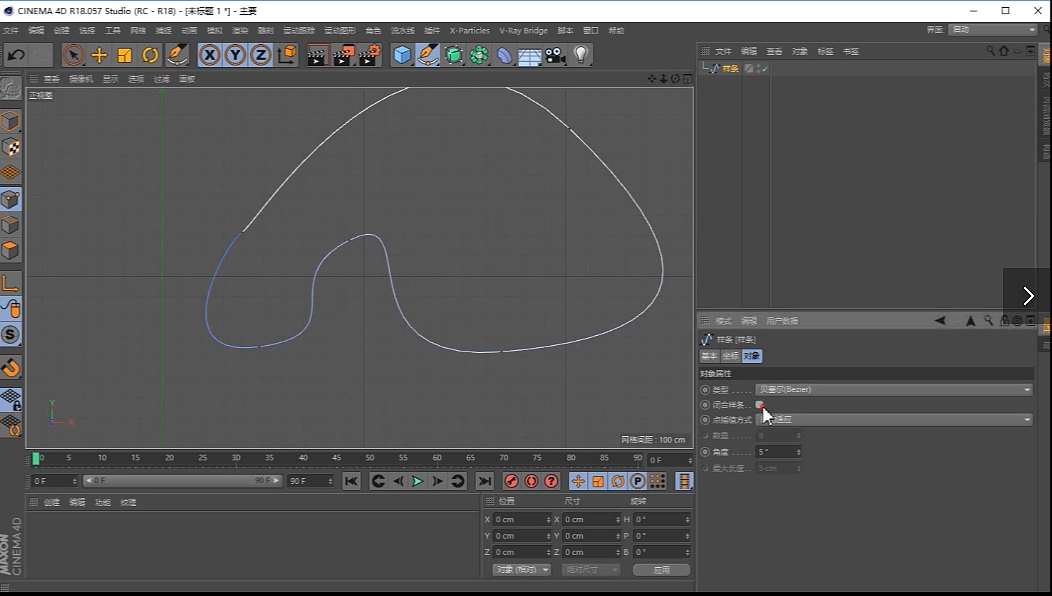Open Render Settings clapperboard with gear
The image size is (1052, 596).
pyautogui.click(x=370, y=55)
